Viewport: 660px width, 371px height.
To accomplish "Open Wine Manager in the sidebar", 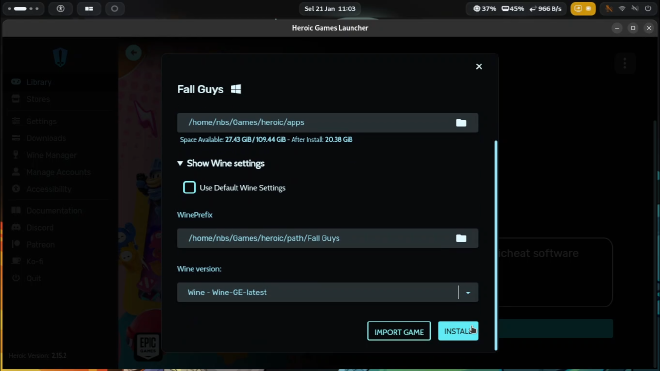I will (x=51, y=155).
